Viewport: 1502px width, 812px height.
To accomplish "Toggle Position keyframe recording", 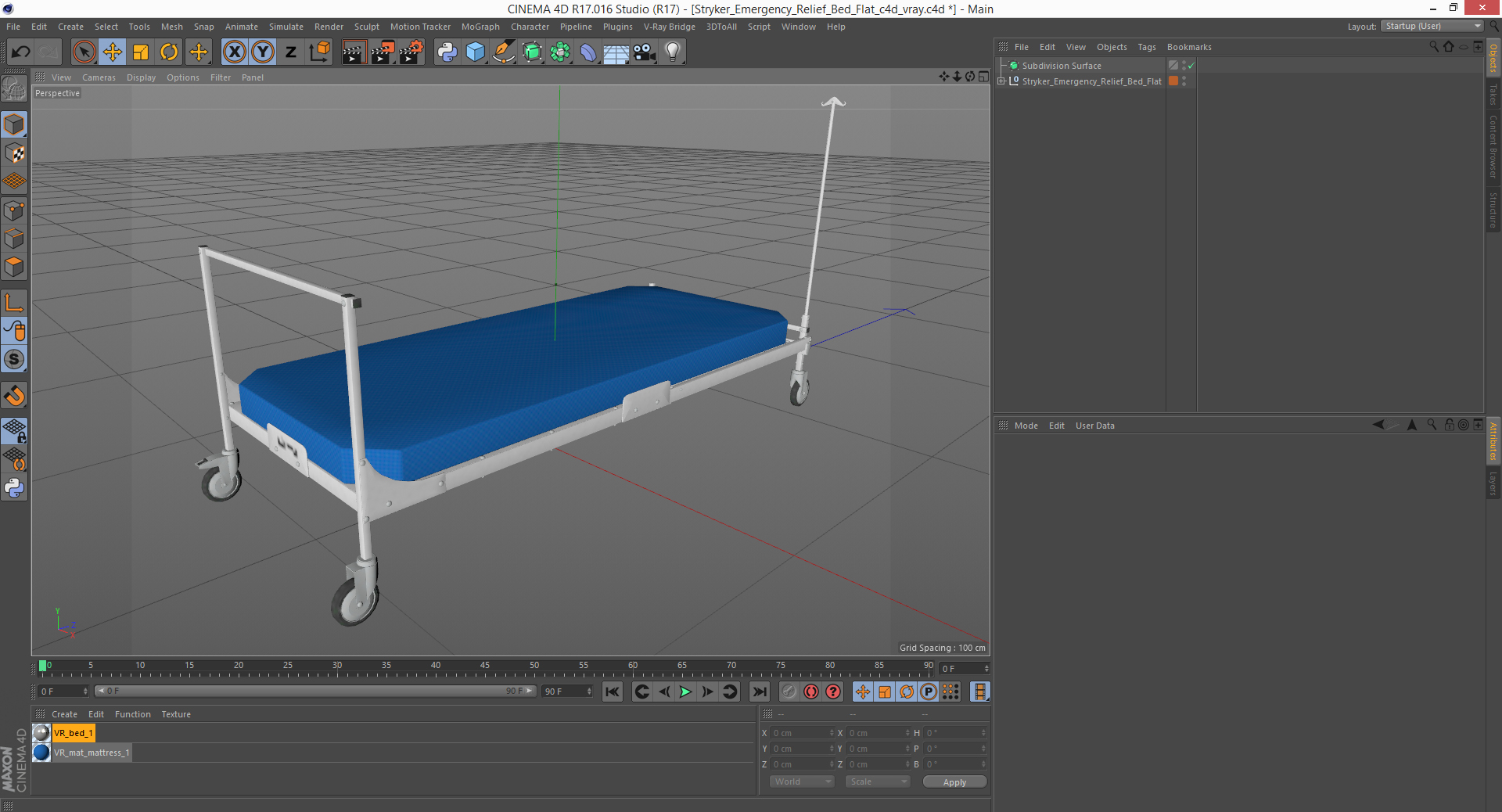I will pos(863,692).
